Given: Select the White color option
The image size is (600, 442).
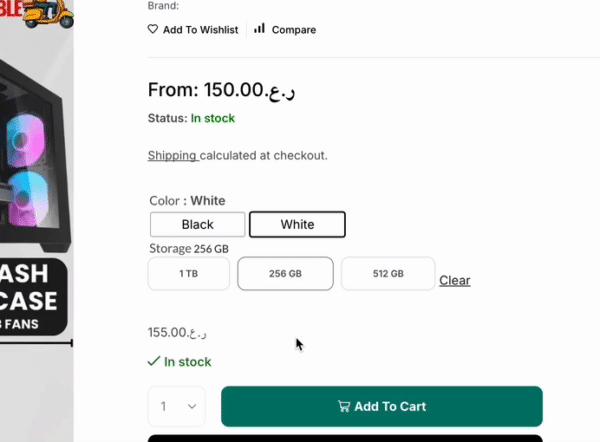Looking at the screenshot, I should coord(297,225).
